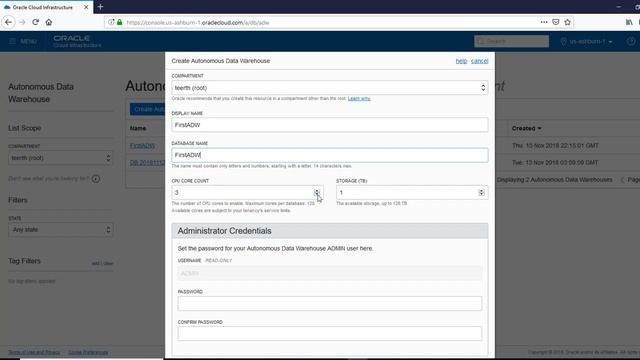Adjust the CPU Core Count stepper arrows
The height and width of the screenshot is (360, 640).
click(x=317, y=192)
